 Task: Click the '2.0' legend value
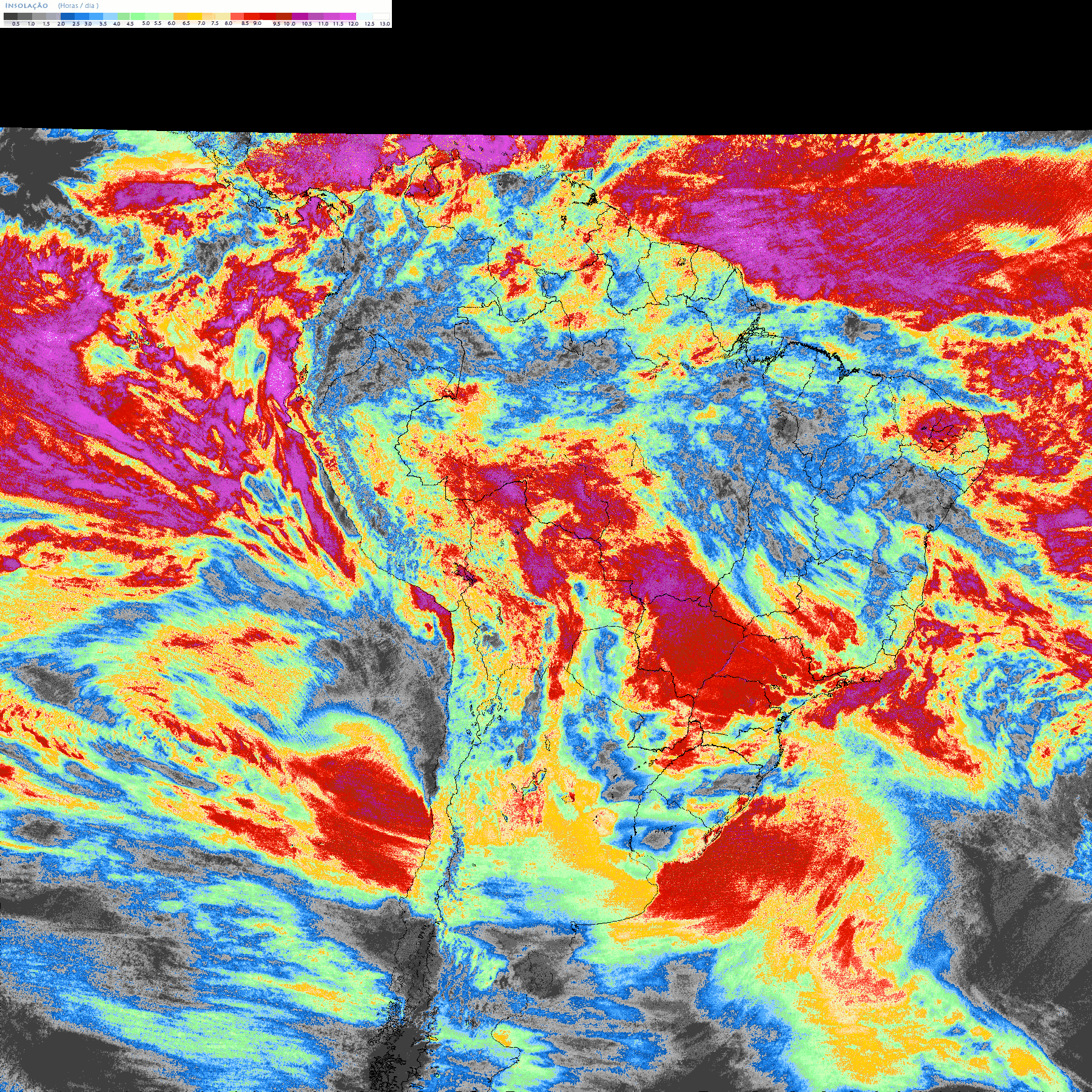[x=61, y=24]
